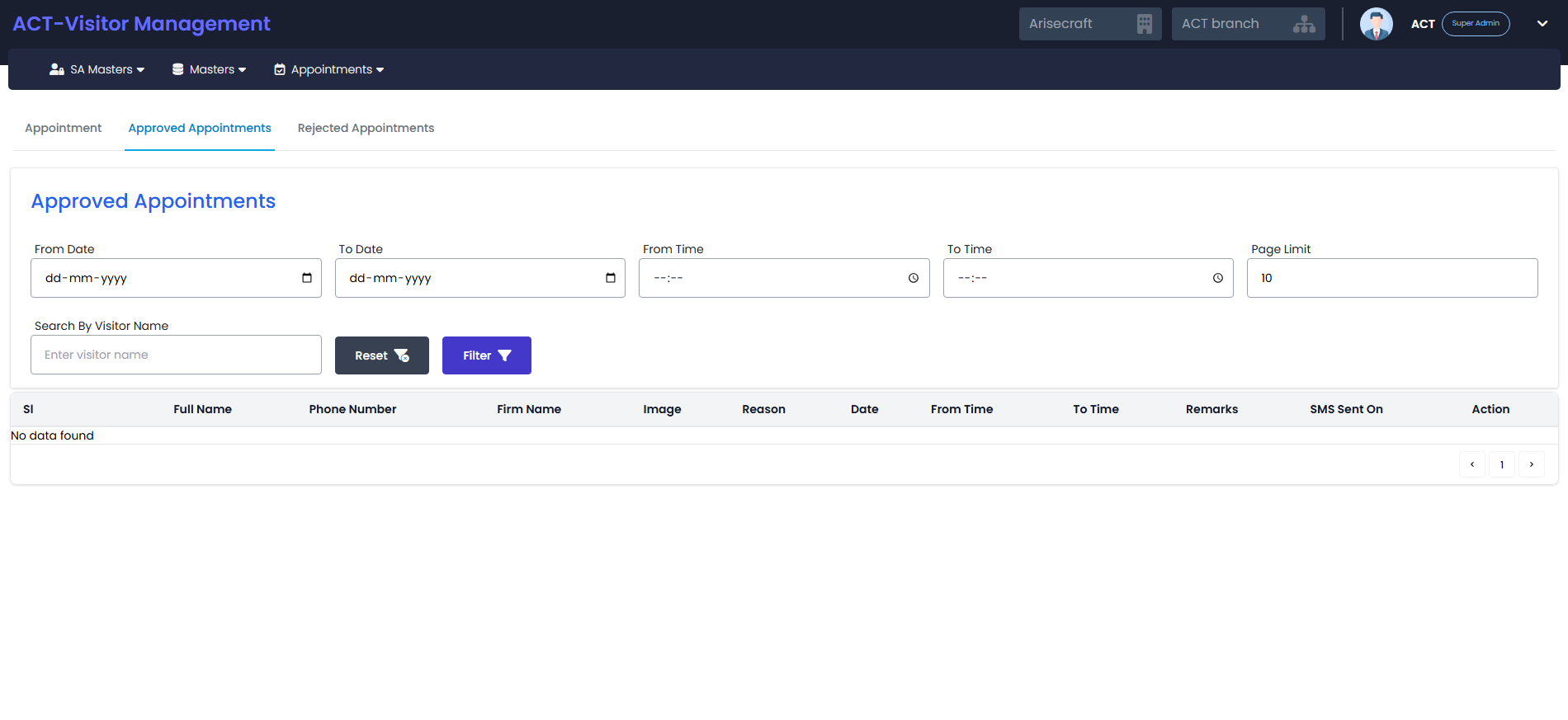Click the ACT branch hierarchy icon
Viewport: 1568px width, 720px height.
pyautogui.click(x=1304, y=24)
